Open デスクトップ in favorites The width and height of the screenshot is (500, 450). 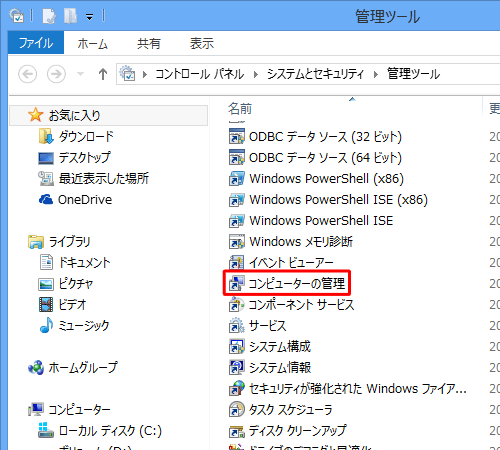click(x=84, y=157)
